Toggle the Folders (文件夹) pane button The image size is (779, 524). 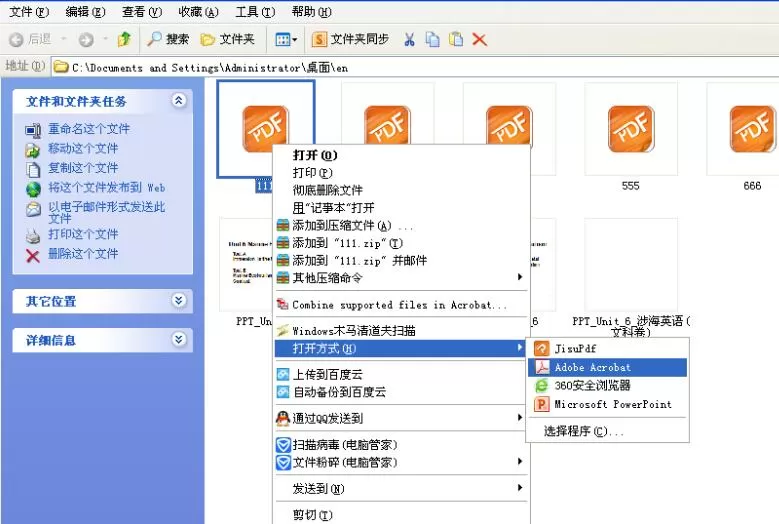(228, 39)
